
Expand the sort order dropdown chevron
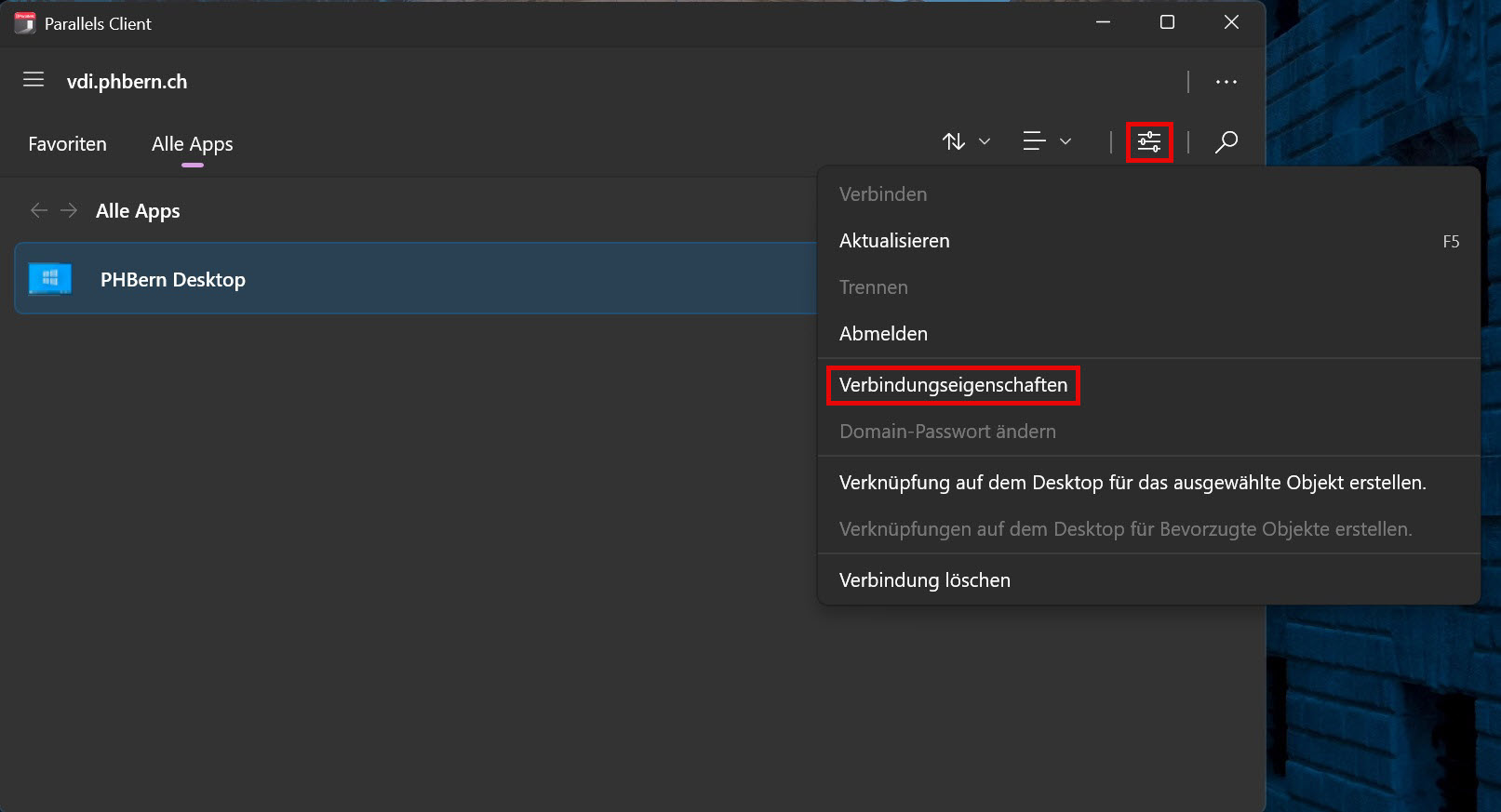(x=985, y=141)
